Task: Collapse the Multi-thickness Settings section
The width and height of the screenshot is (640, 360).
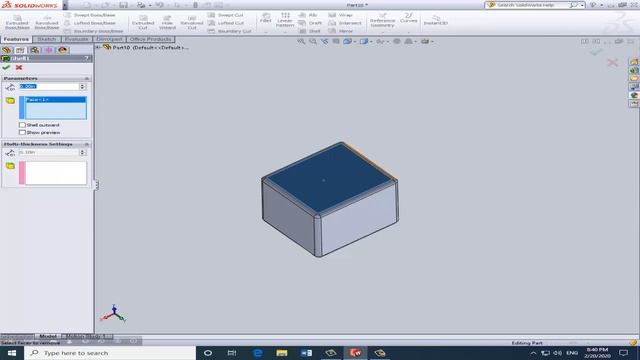Action: [x=87, y=144]
